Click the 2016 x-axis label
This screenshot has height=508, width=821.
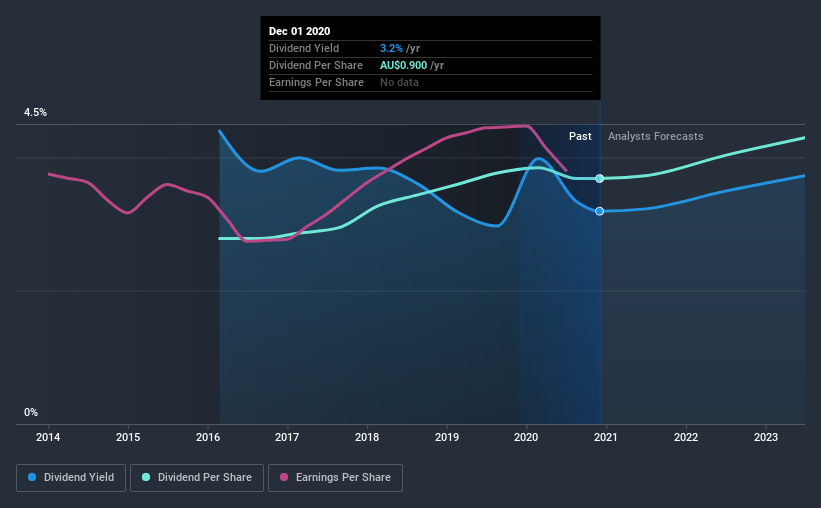point(208,437)
